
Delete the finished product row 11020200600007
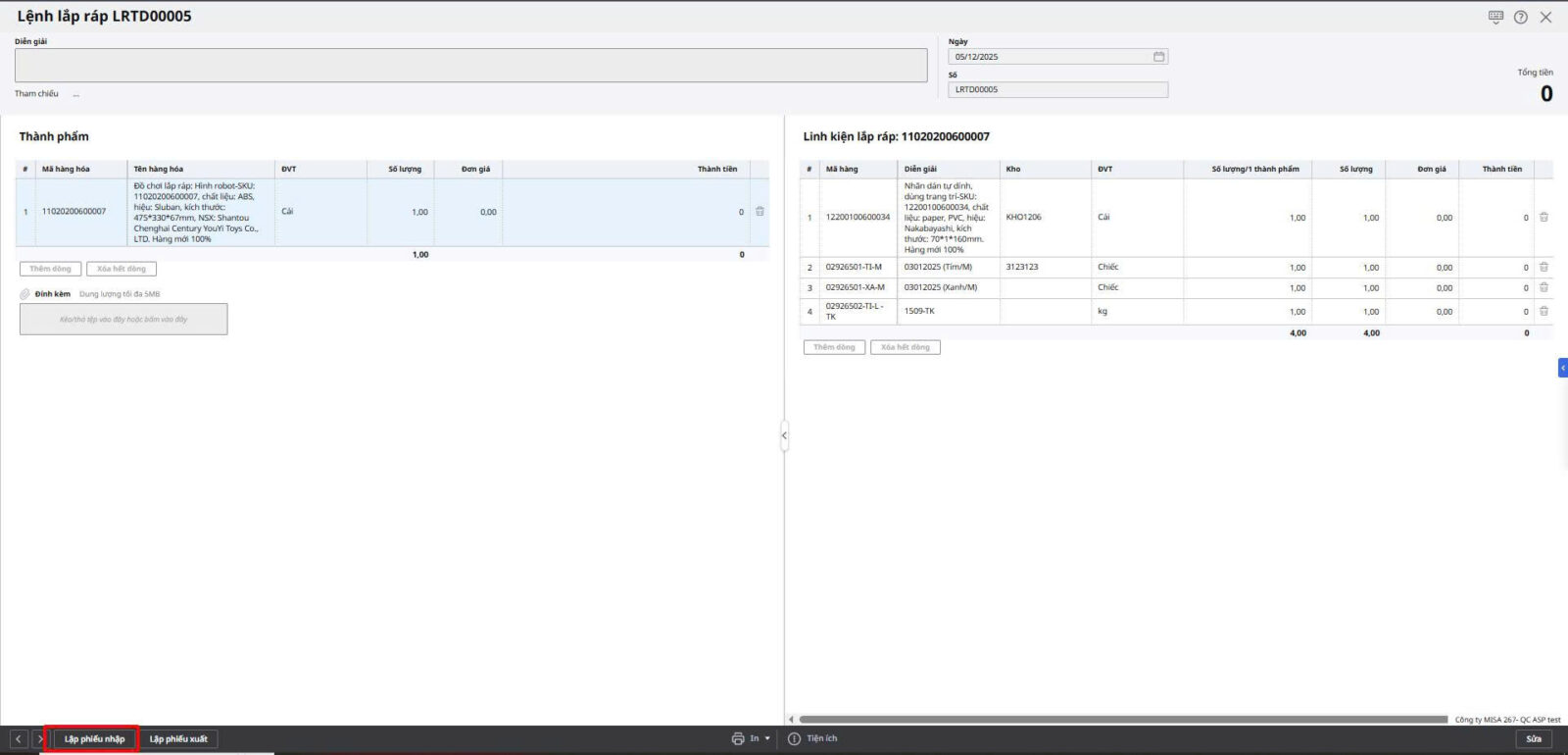point(759,212)
